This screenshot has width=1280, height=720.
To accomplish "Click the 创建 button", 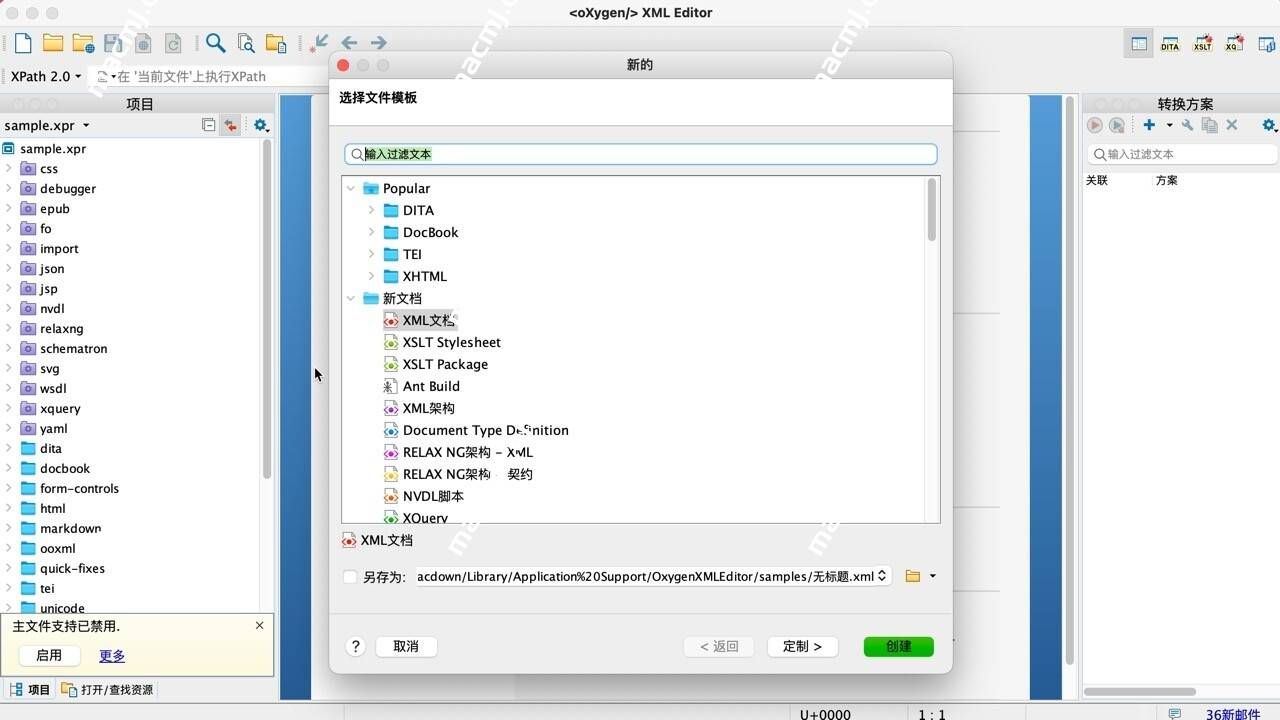I will coord(899,646).
